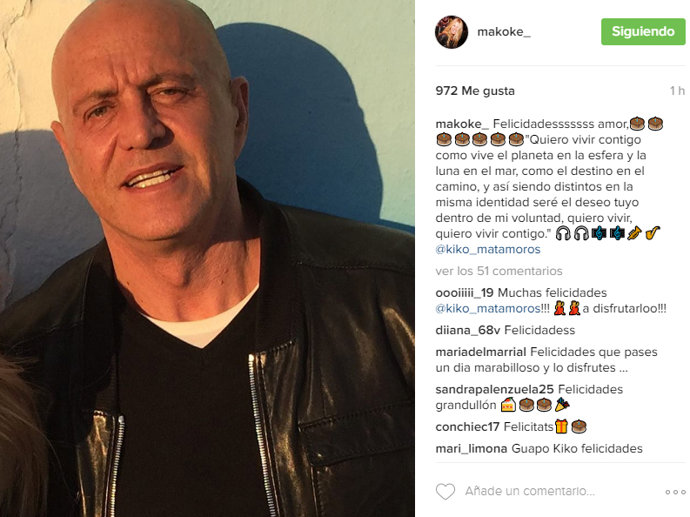Open makoke_ username in the post header
The width and height of the screenshot is (690, 517).
[504, 32]
